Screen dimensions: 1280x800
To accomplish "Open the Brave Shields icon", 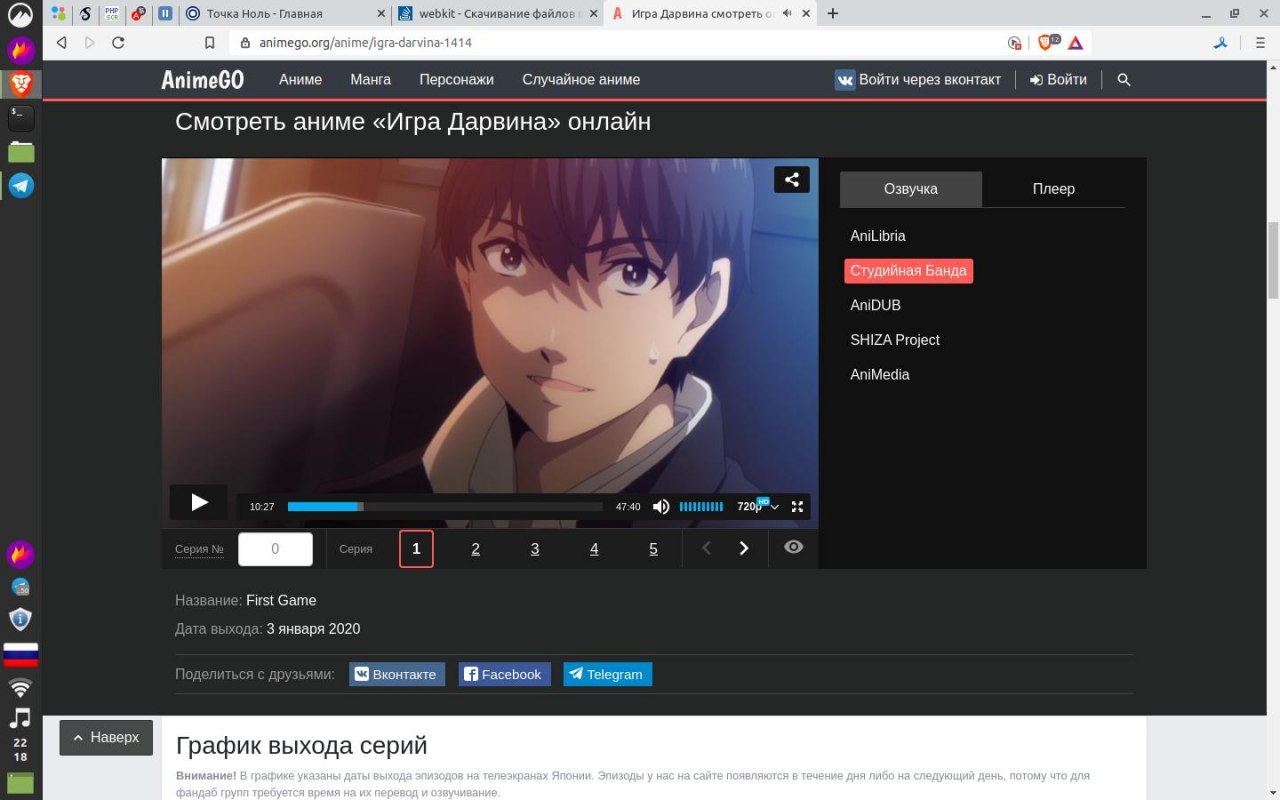I will [1046, 42].
